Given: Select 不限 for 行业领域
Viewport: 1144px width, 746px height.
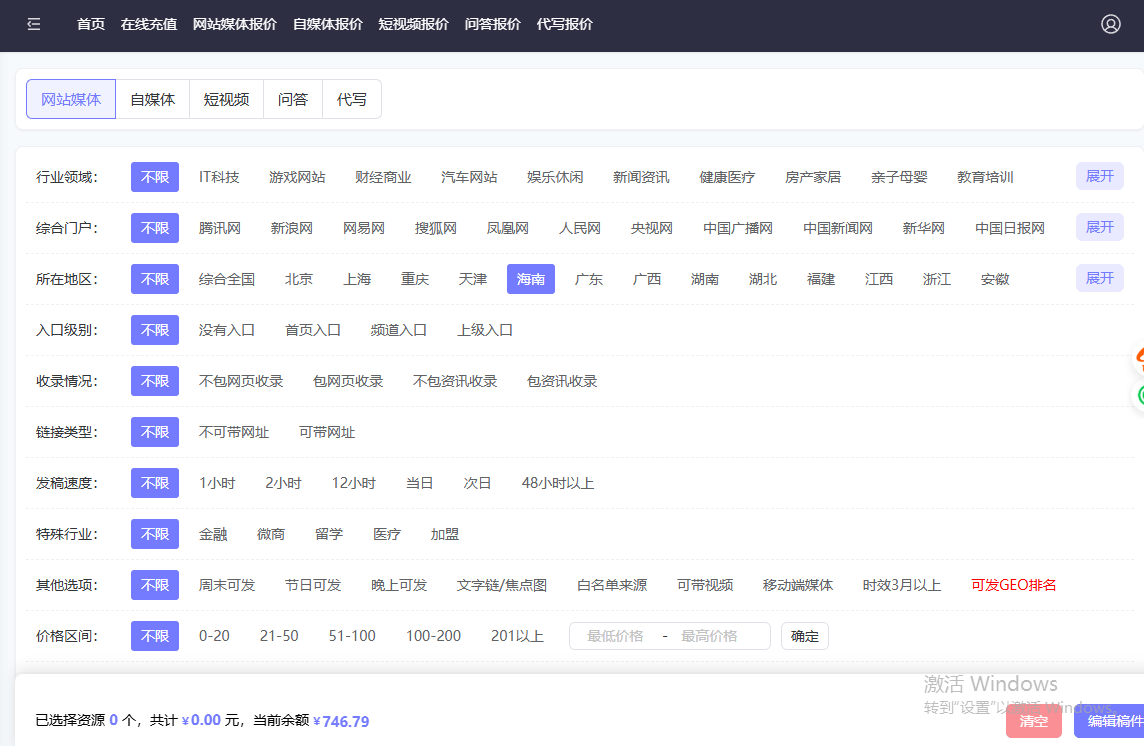Looking at the screenshot, I should (155, 177).
